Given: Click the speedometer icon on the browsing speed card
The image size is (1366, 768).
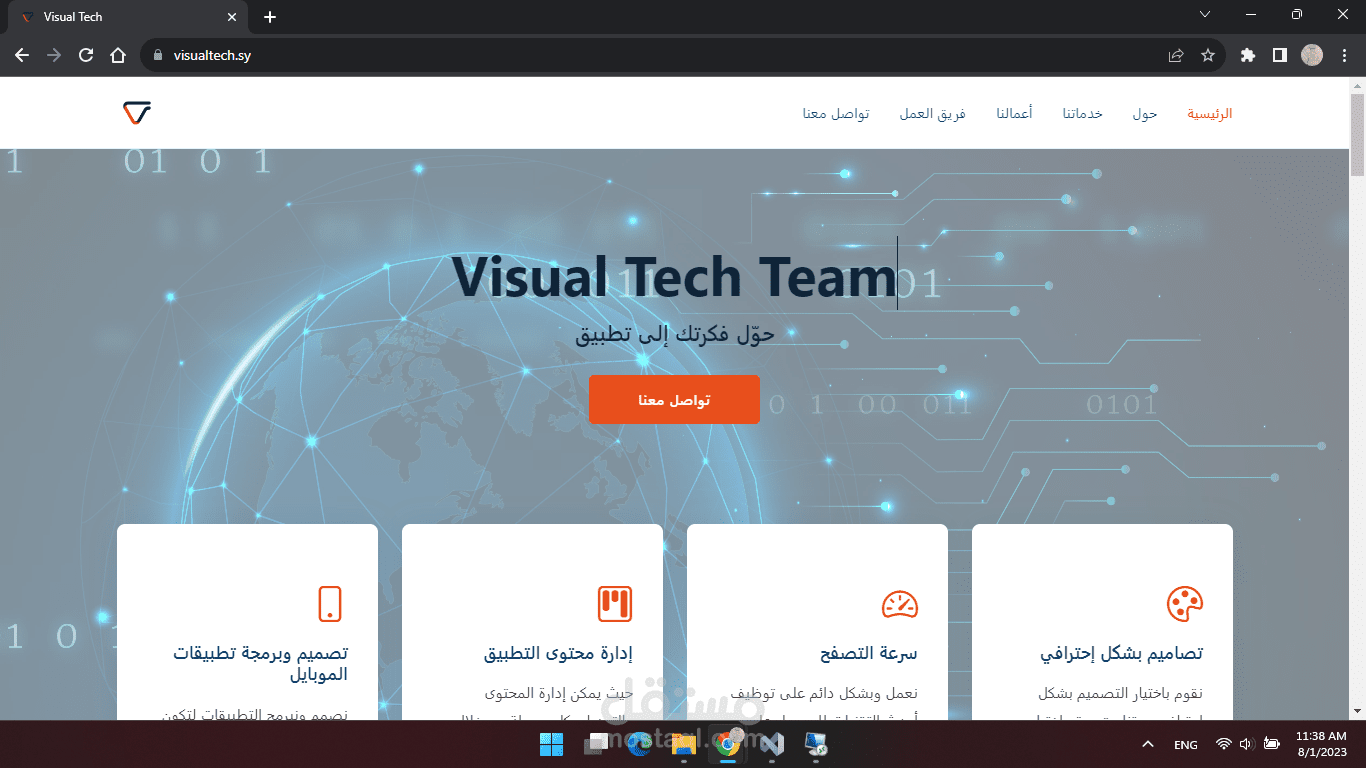Looking at the screenshot, I should [901, 603].
